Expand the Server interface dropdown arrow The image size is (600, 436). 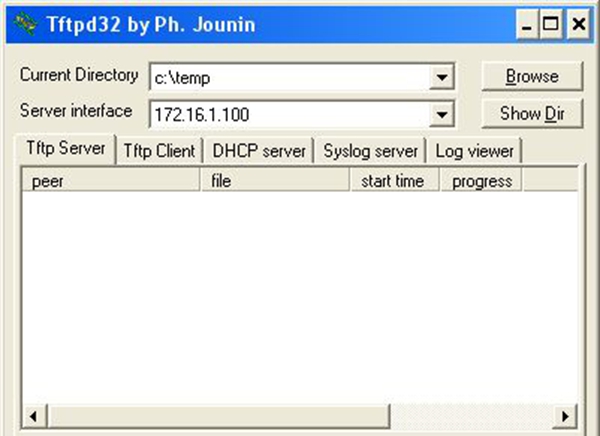442,114
